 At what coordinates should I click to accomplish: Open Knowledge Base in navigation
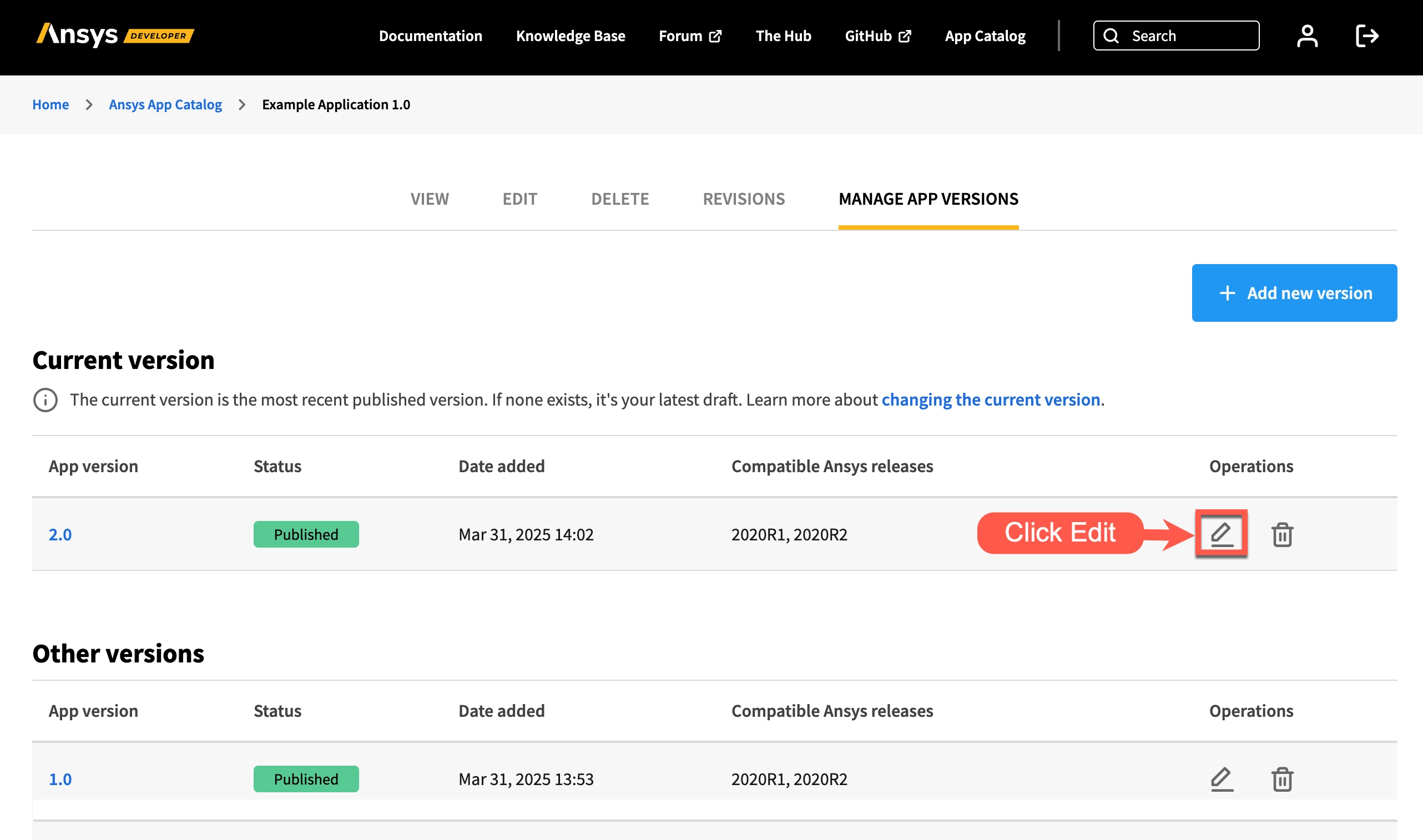click(x=571, y=36)
